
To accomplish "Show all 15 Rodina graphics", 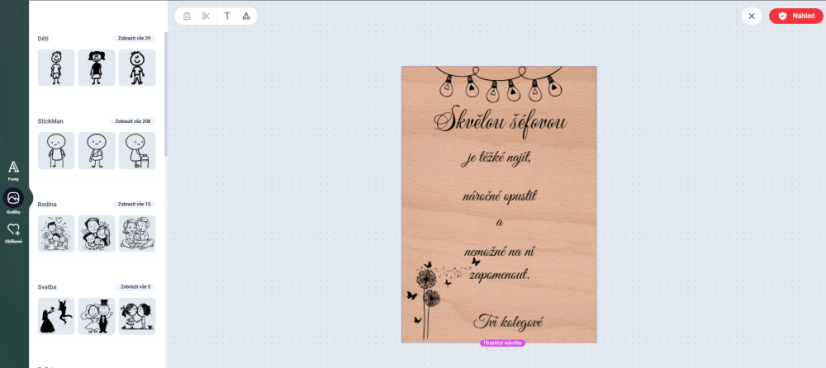I will tap(134, 204).
